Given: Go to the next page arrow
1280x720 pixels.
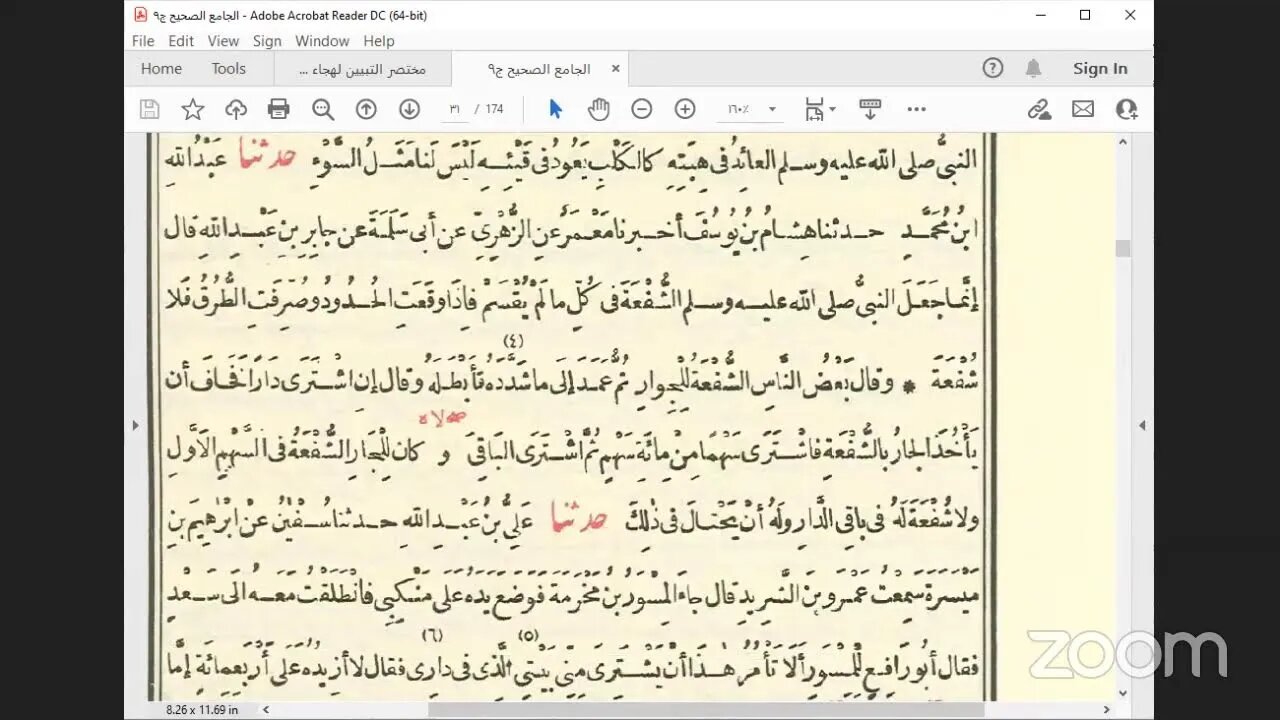Looking at the screenshot, I should [x=409, y=109].
